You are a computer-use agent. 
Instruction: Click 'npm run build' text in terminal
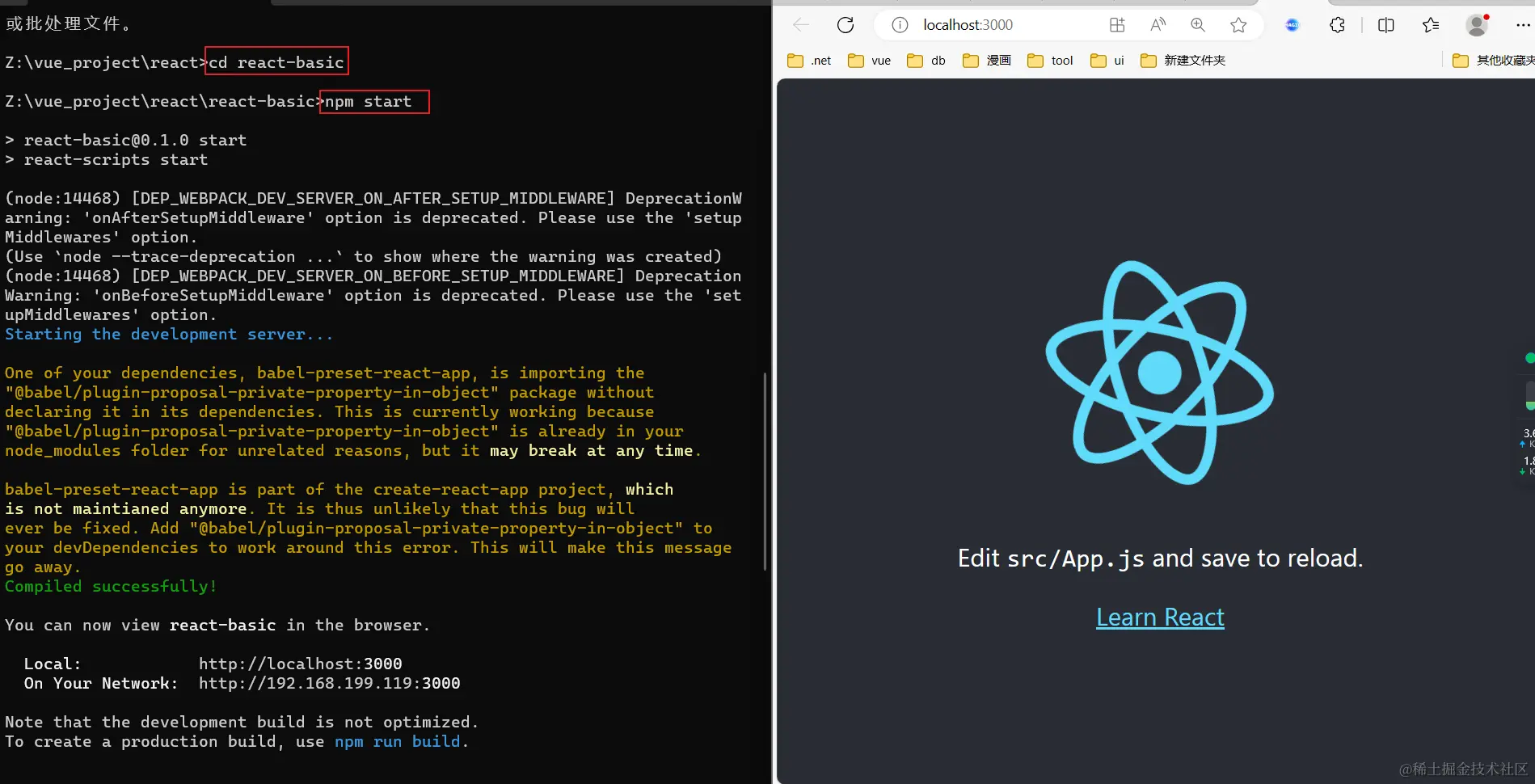[x=397, y=742]
